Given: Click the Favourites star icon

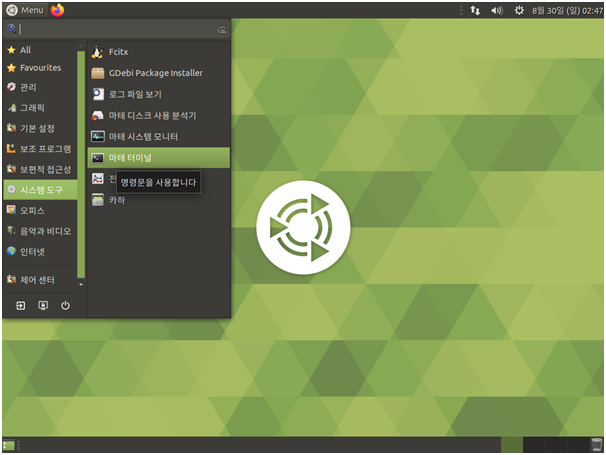Looking at the screenshot, I should point(12,68).
